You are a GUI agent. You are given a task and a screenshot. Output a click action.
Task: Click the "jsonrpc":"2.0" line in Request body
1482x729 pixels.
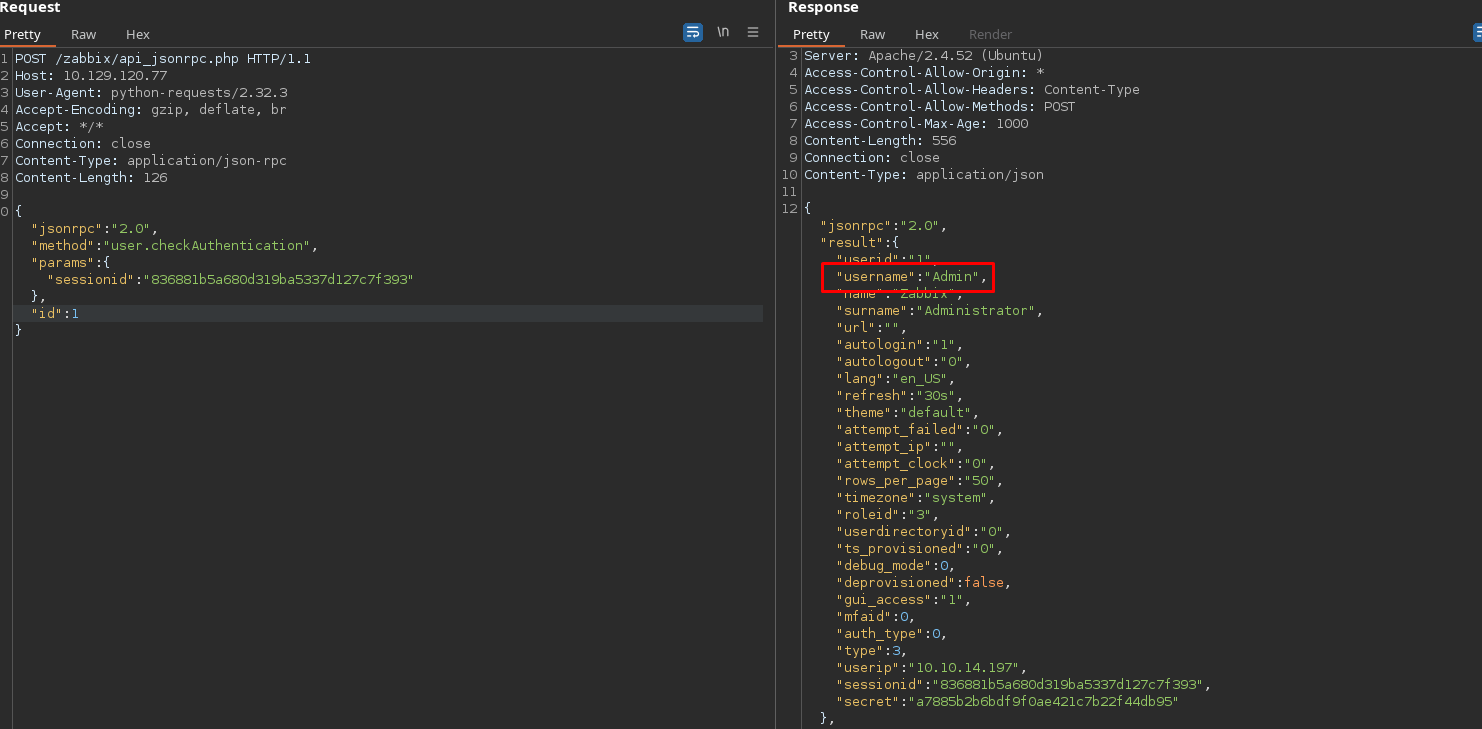coord(95,229)
